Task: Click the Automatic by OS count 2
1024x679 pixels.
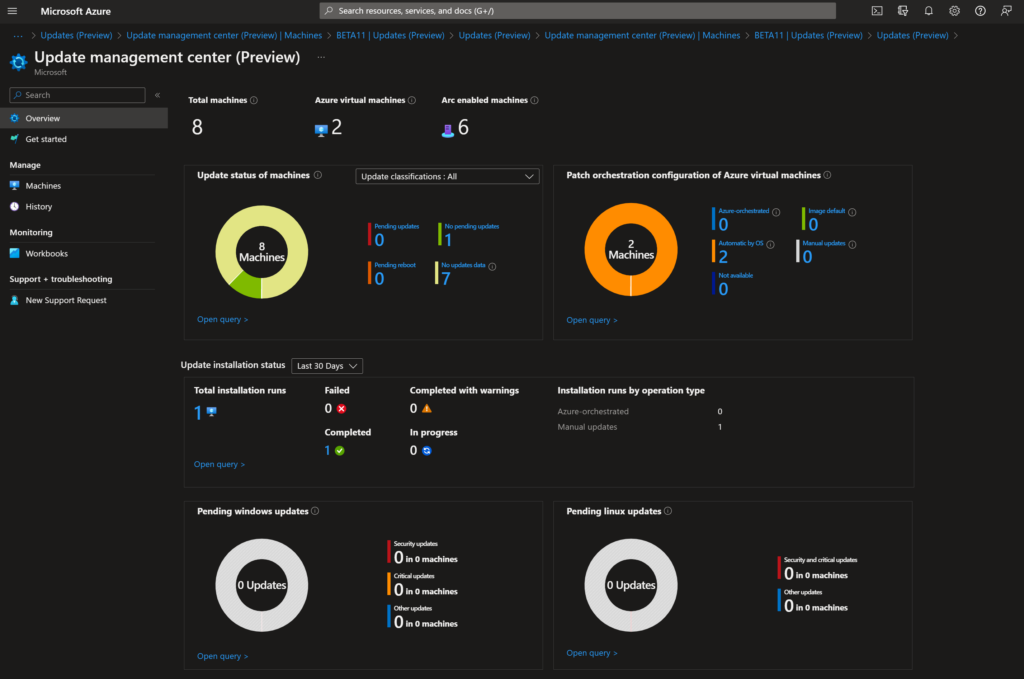Action: [x=723, y=257]
